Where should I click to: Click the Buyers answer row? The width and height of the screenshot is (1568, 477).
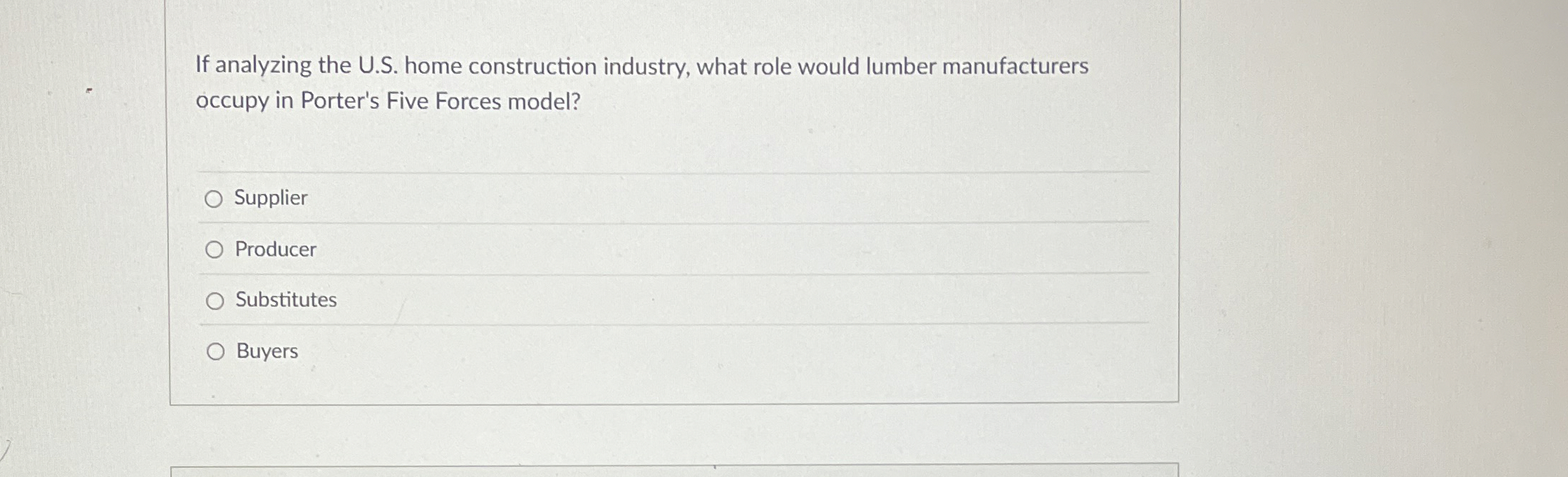pos(570,351)
